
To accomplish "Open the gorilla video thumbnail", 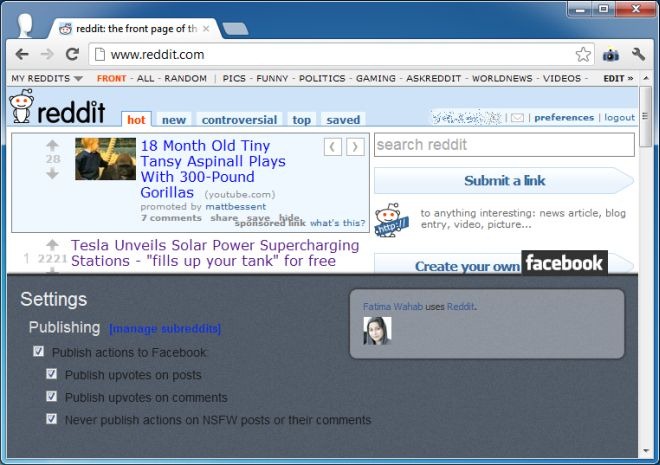I will 105,159.
